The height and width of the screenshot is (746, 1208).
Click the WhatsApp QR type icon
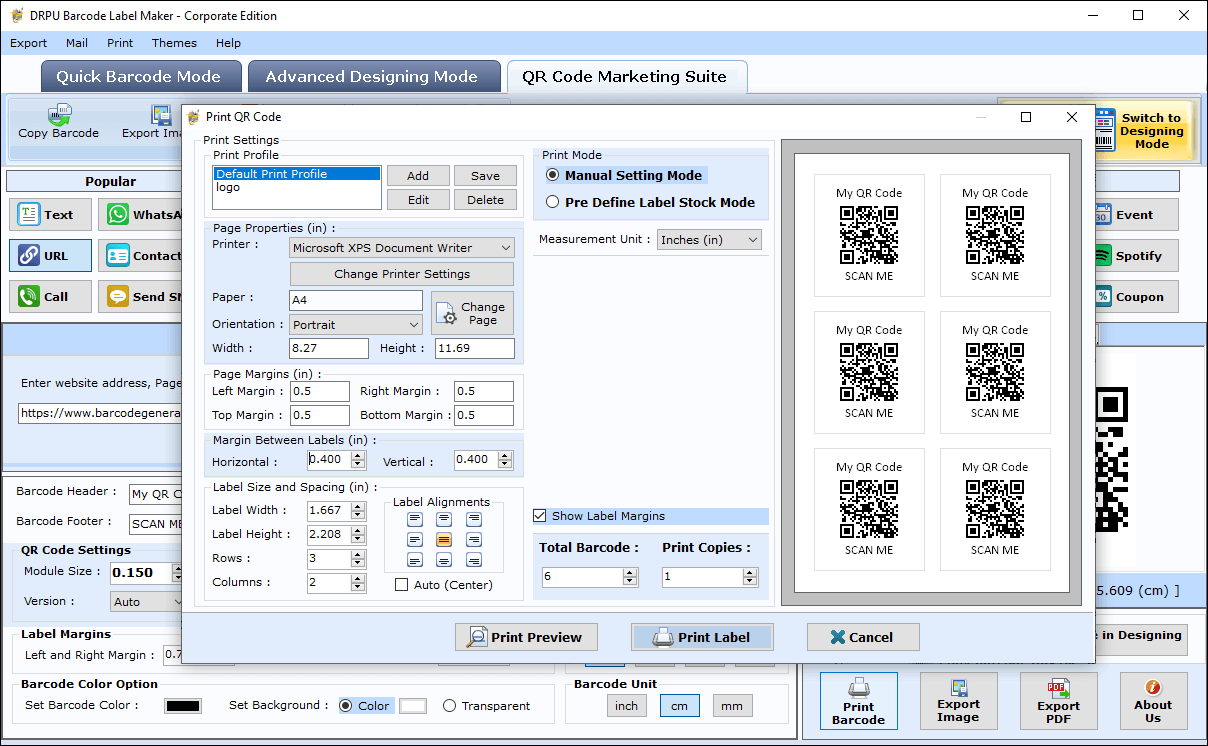(118, 214)
